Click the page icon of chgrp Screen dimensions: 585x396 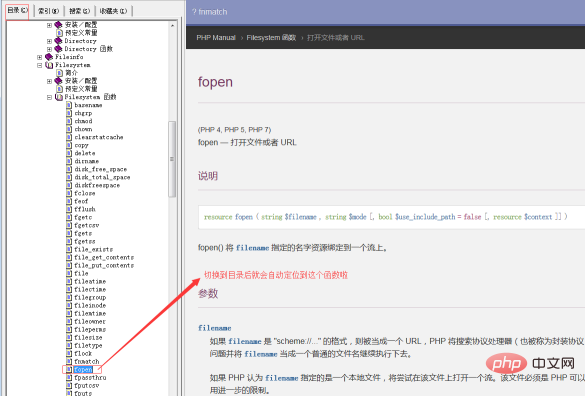click(x=69, y=113)
